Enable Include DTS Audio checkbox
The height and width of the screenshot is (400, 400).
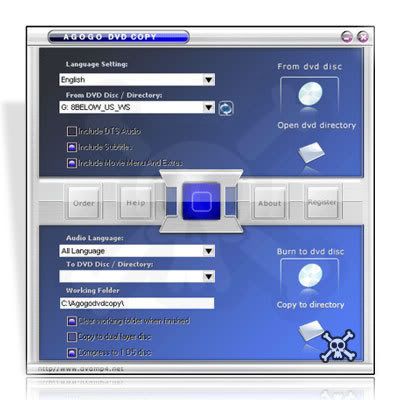pos(72,131)
